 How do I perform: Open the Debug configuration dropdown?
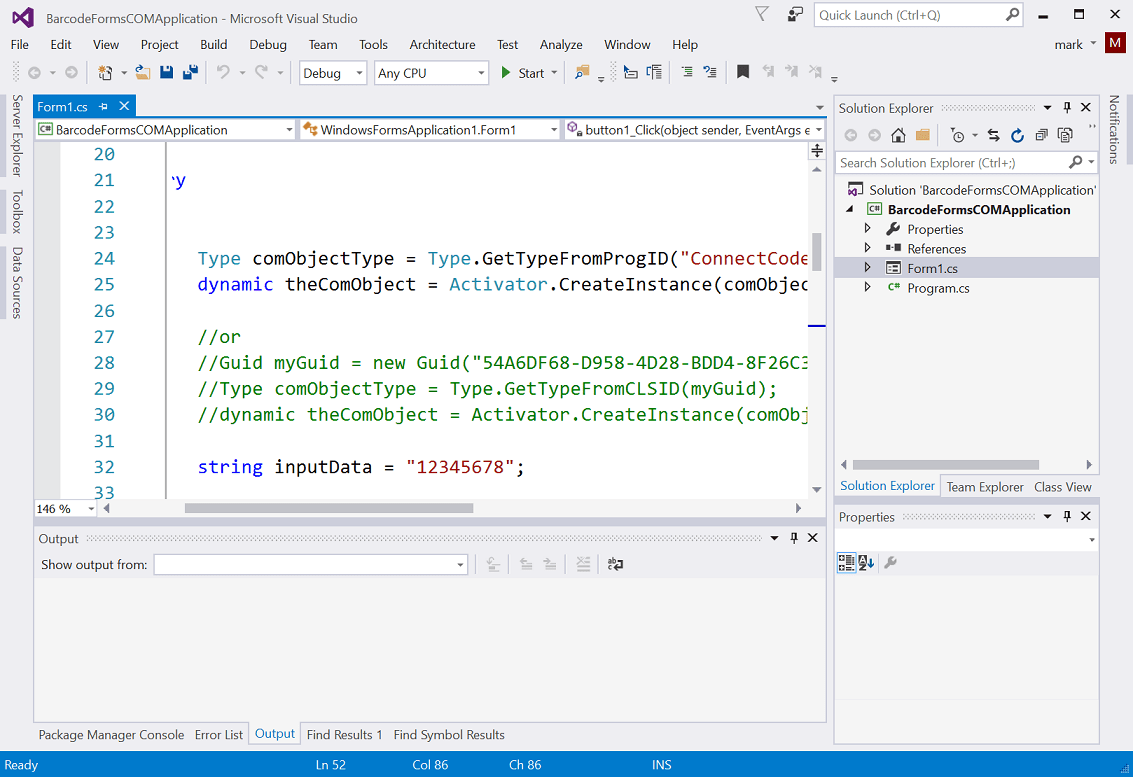[x=333, y=73]
